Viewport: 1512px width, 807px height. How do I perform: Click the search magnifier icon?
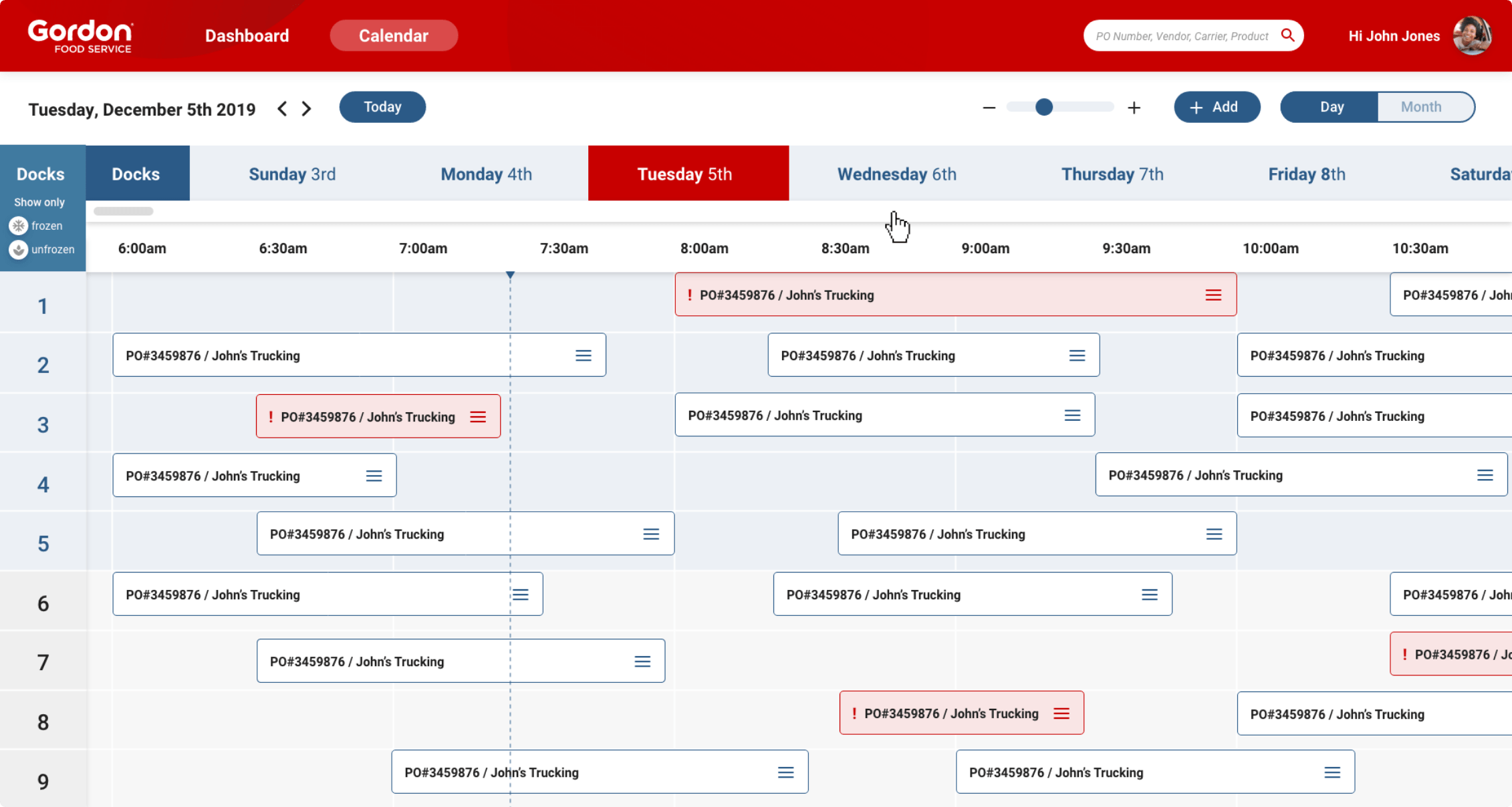pos(1287,35)
